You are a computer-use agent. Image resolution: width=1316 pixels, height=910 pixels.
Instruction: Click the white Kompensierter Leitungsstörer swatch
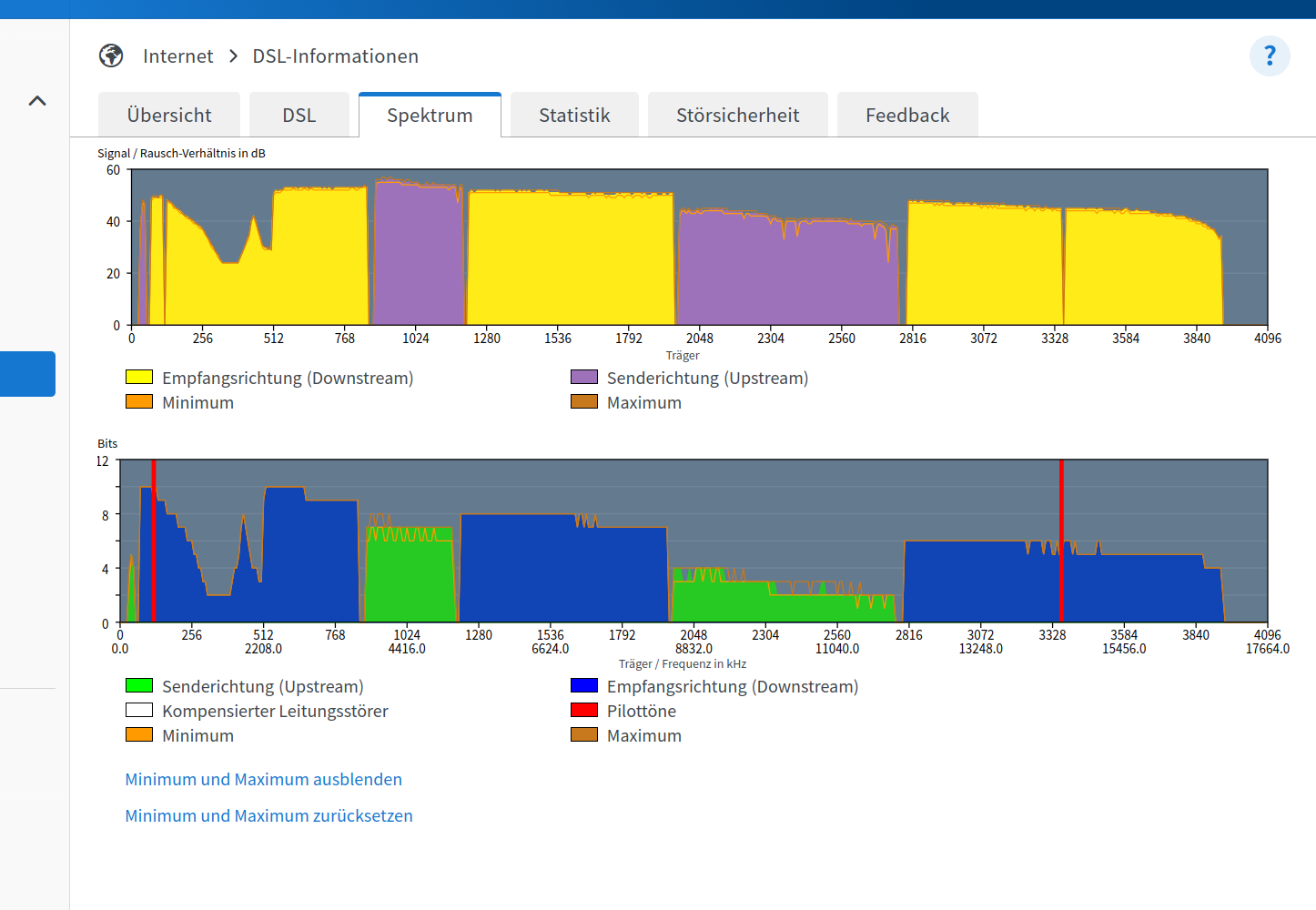tap(139, 710)
